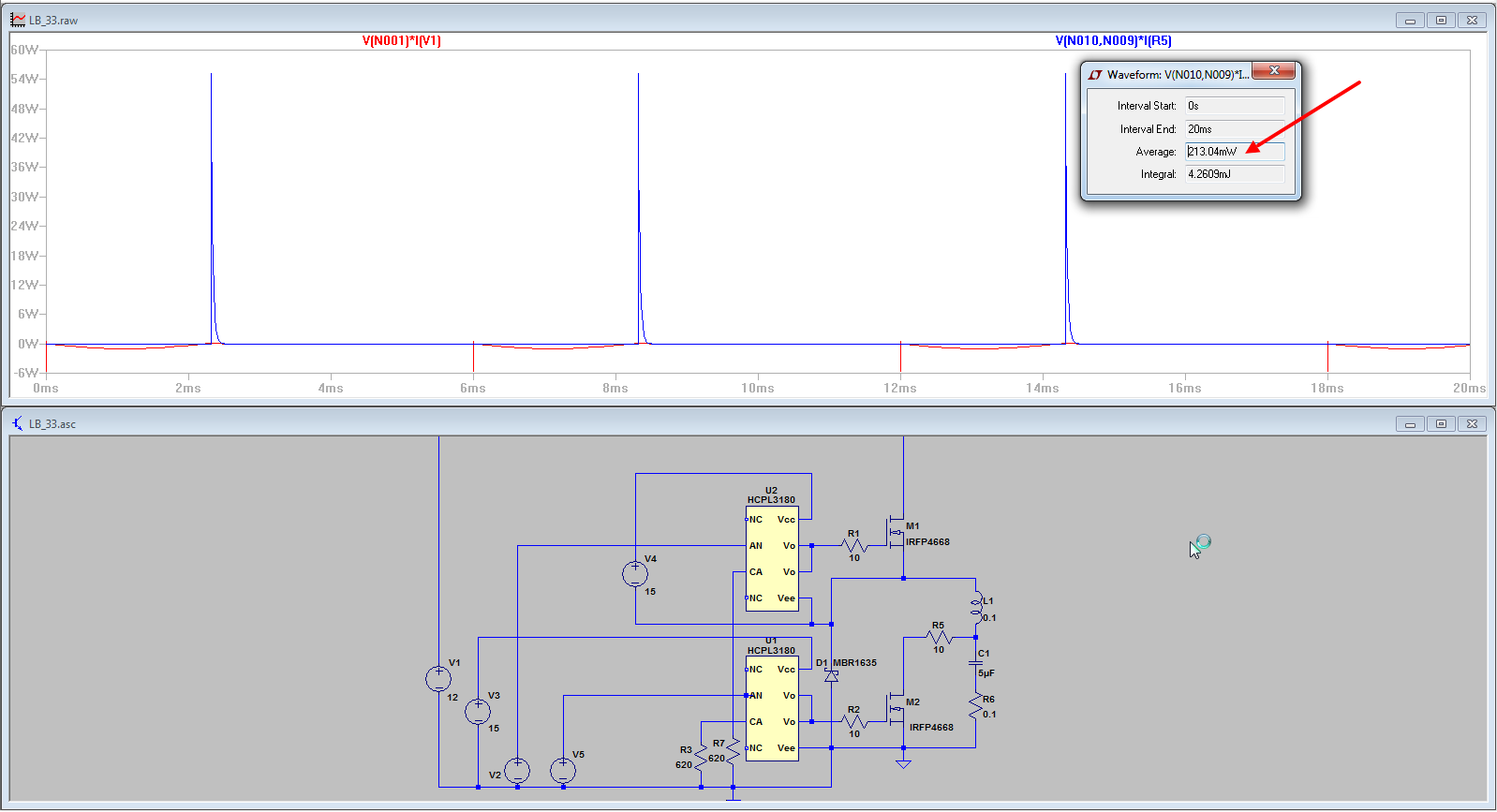Click the D1 MBR1635 diode symbol
The image size is (1497, 812).
point(831,675)
